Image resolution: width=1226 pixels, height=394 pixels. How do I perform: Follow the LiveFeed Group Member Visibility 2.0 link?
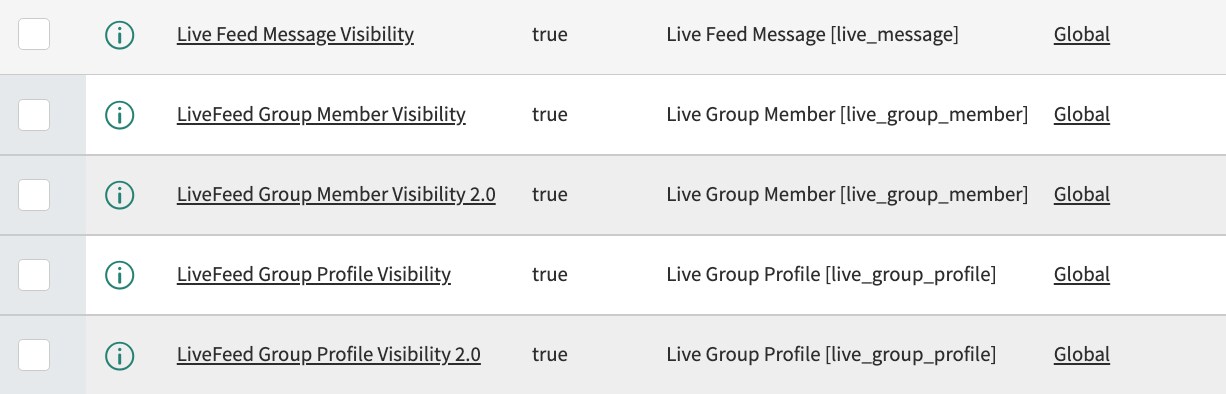pos(336,194)
